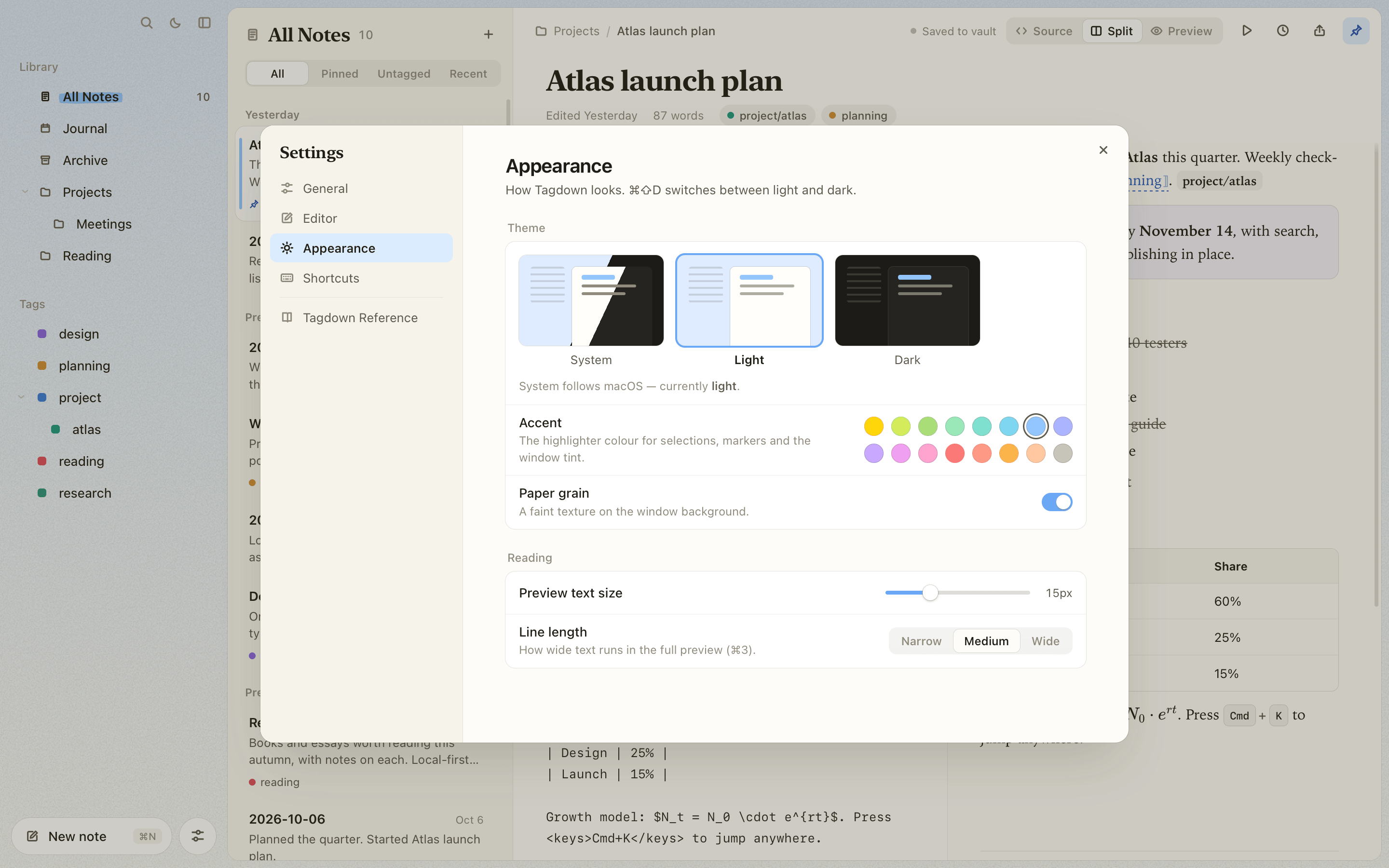This screenshot has width=1389, height=868.
Task: Click the Projects breadcrumb link
Action: click(576, 31)
